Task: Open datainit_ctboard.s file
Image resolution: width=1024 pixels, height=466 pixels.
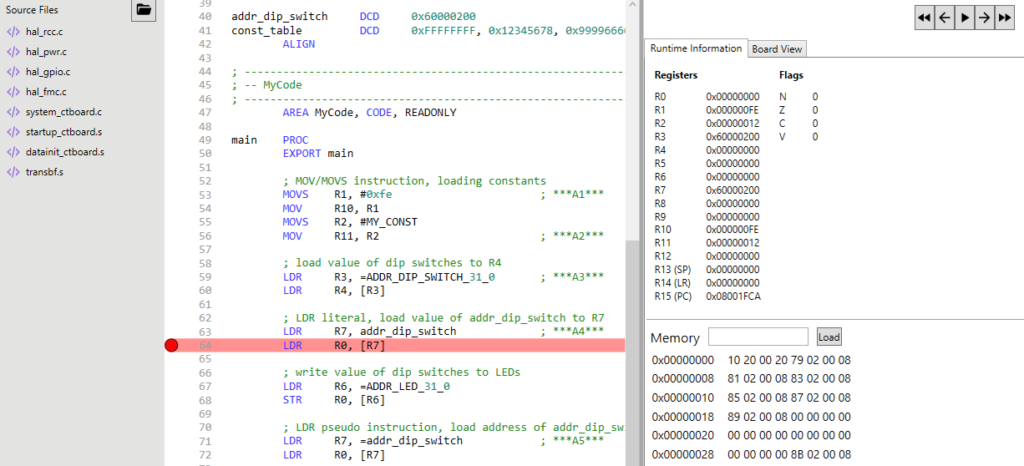Action: (x=65, y=152)
